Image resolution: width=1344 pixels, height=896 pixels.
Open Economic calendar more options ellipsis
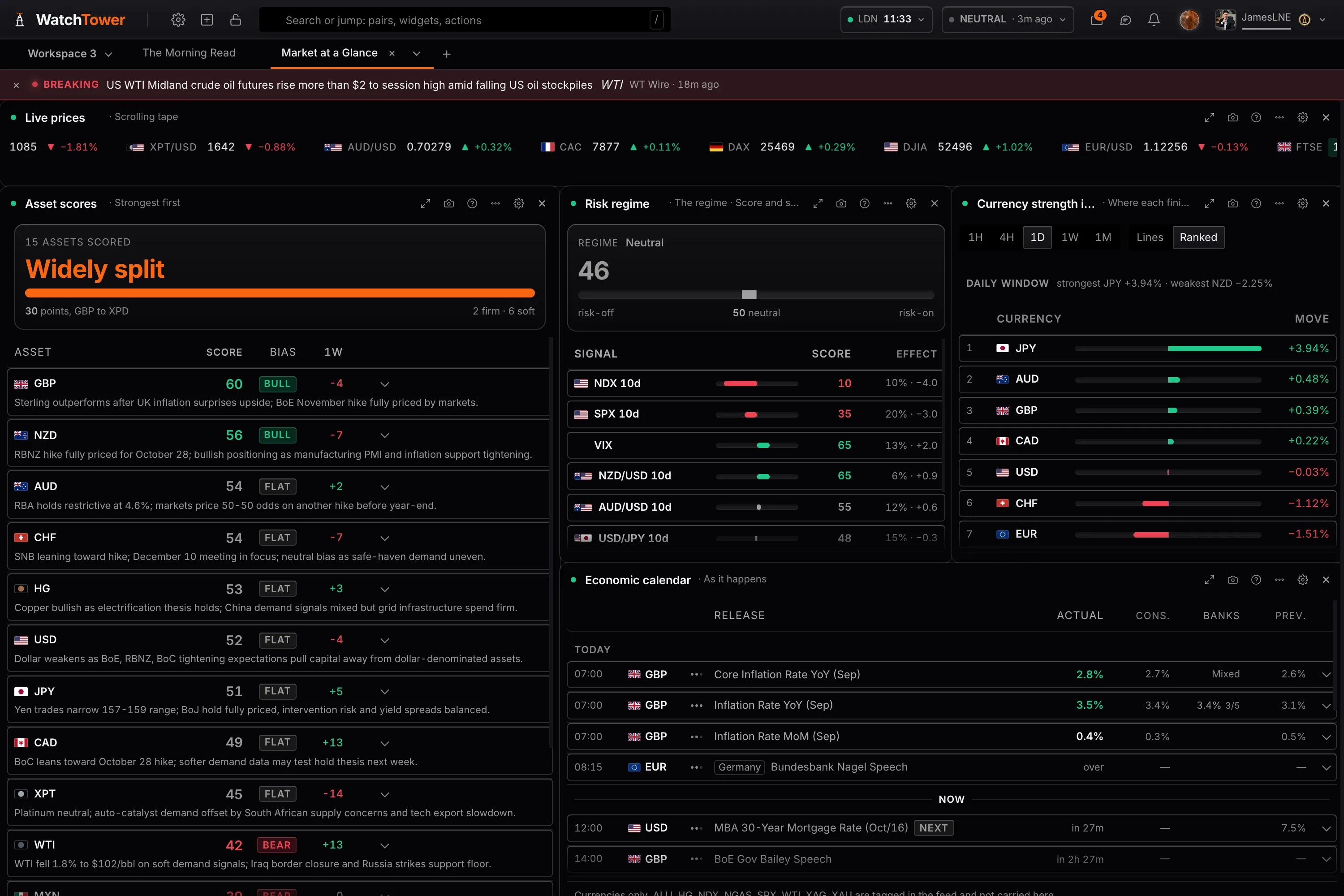[1279, 580]
